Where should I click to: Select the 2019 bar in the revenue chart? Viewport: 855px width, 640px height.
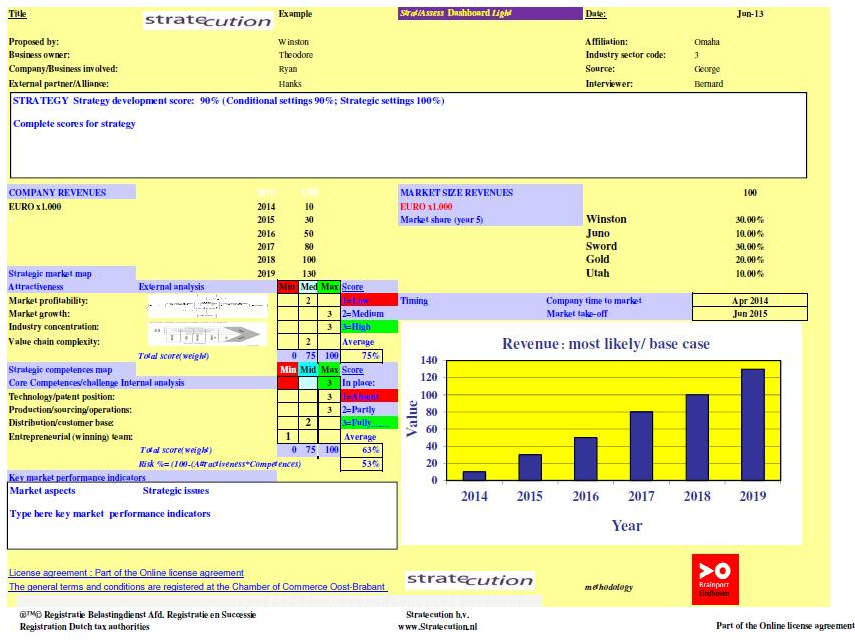point(751,424)
